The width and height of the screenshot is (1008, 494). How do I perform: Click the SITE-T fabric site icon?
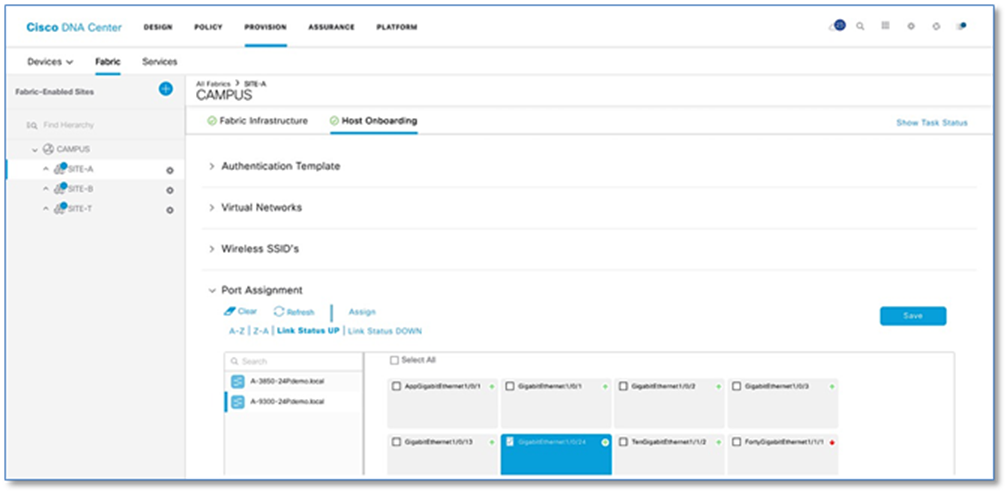coord(61,208)
